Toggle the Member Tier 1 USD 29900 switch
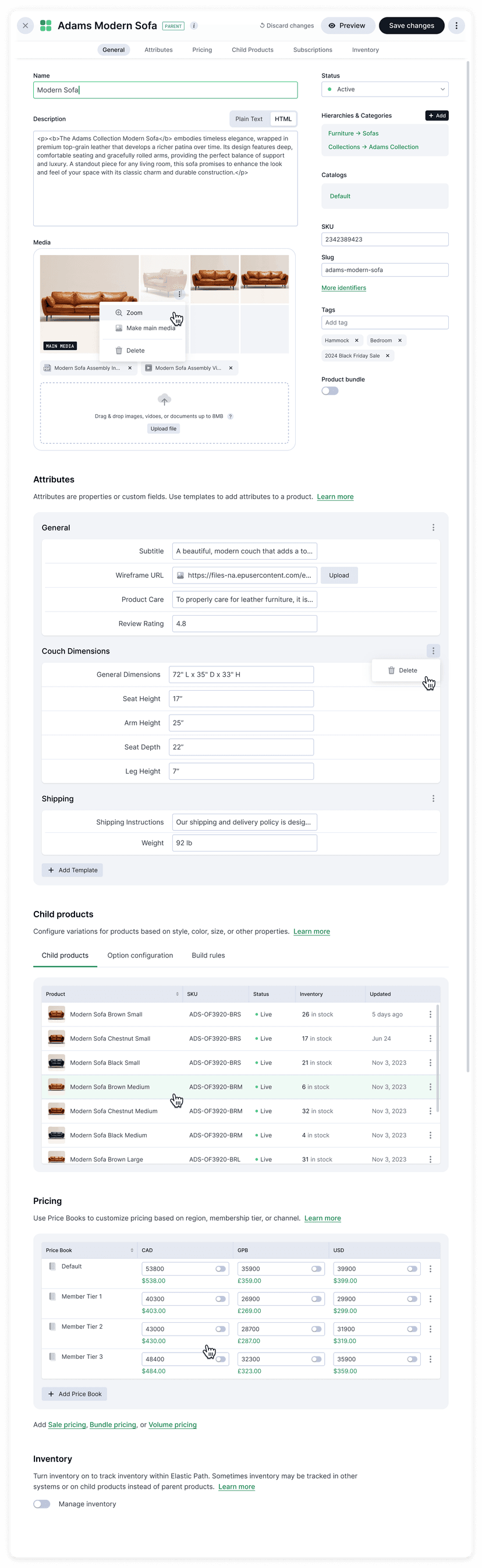This screenshot has width=482, height=1568. 413,1299
